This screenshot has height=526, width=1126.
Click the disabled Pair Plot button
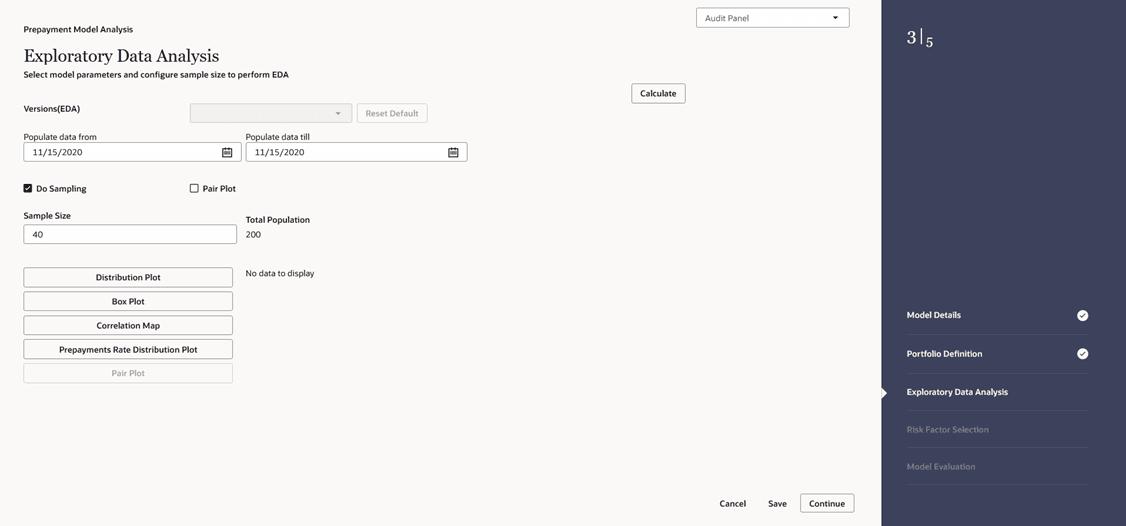(128, 373)
